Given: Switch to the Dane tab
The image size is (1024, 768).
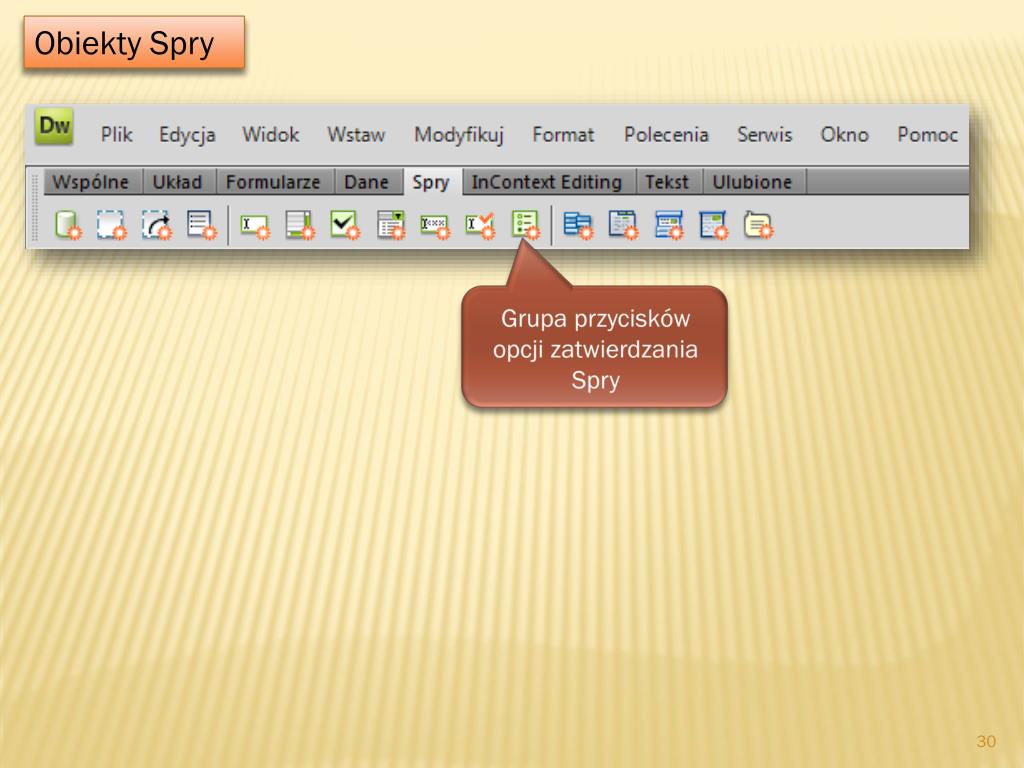Looking at the screenshot, I should (x=367, y=182).
